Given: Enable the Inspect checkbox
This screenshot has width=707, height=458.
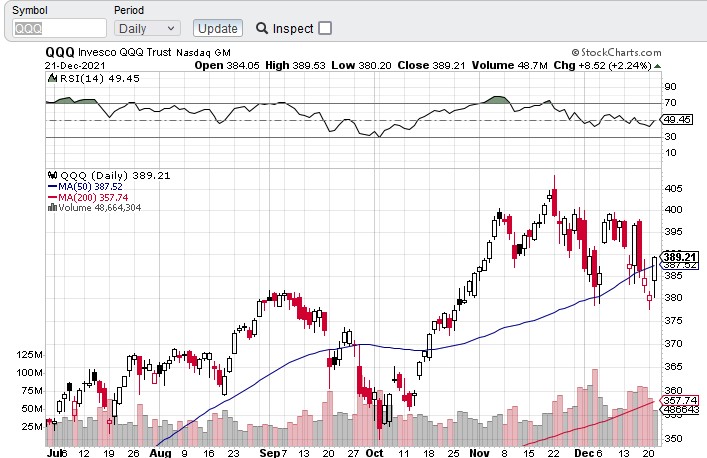Looking at the screenshot, I should coord(325,28).
